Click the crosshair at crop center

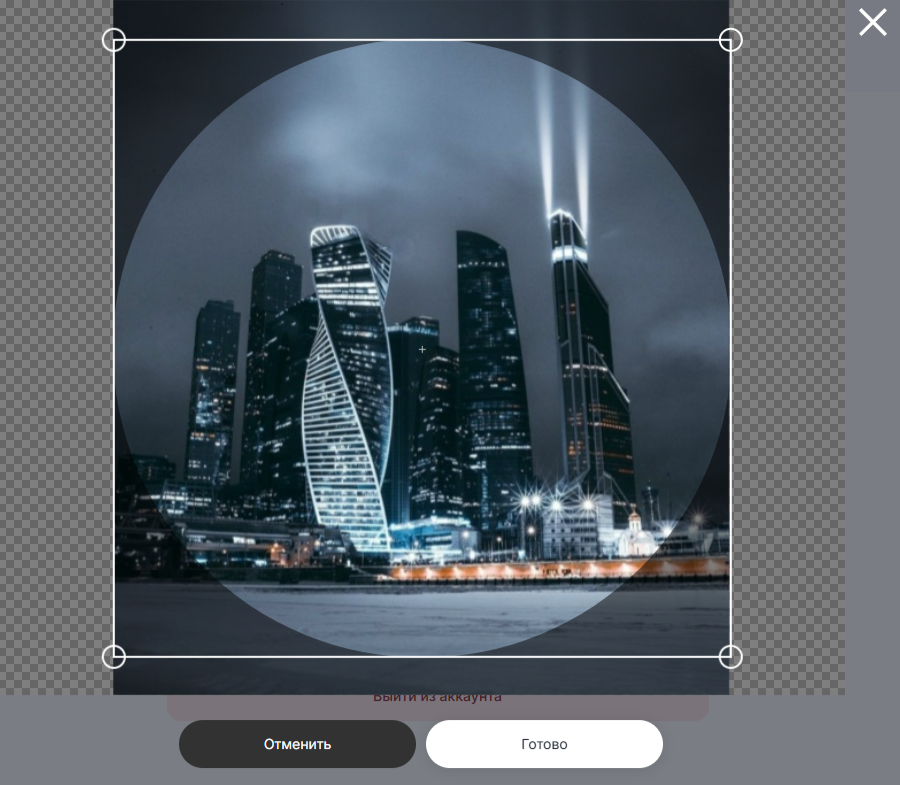(422, 349)
